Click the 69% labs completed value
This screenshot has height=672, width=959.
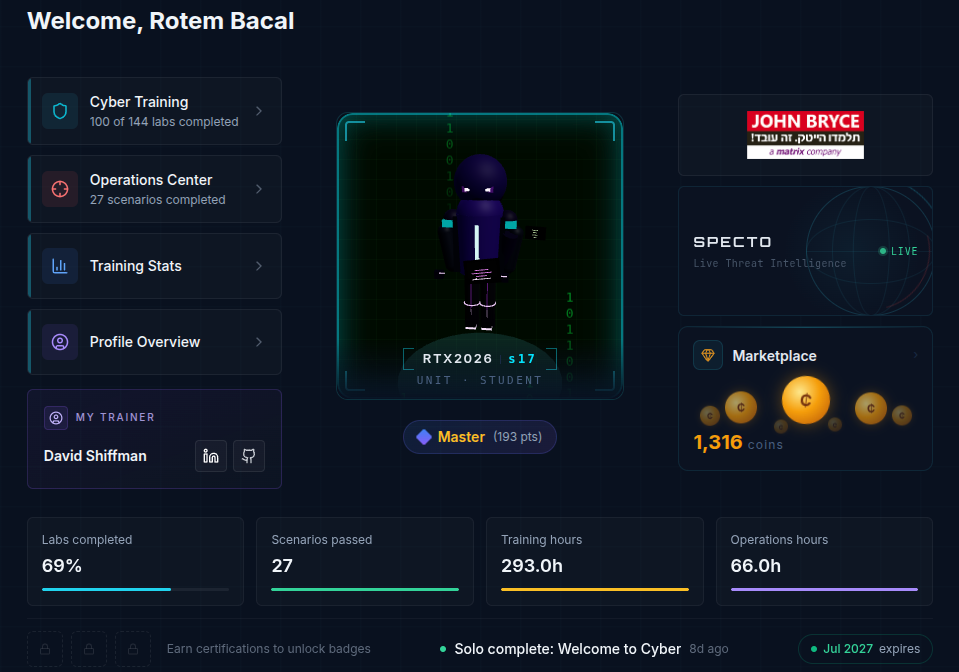tap(62, 566)
